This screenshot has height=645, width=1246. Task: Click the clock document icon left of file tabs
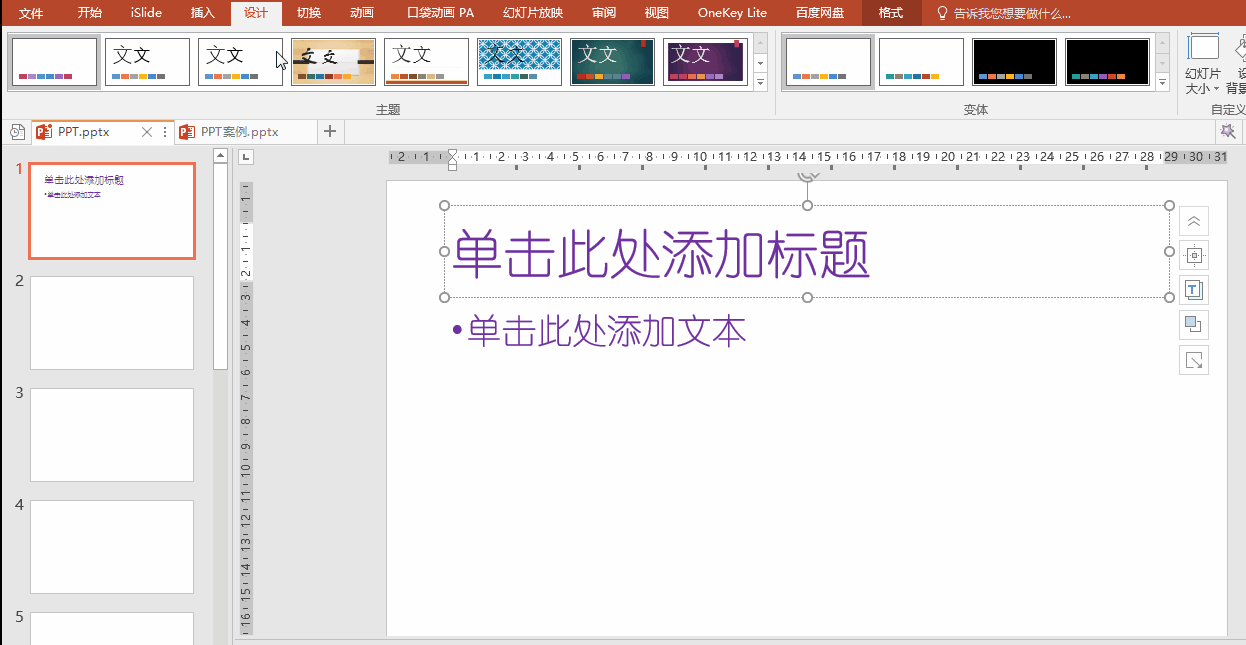[17, 131]
